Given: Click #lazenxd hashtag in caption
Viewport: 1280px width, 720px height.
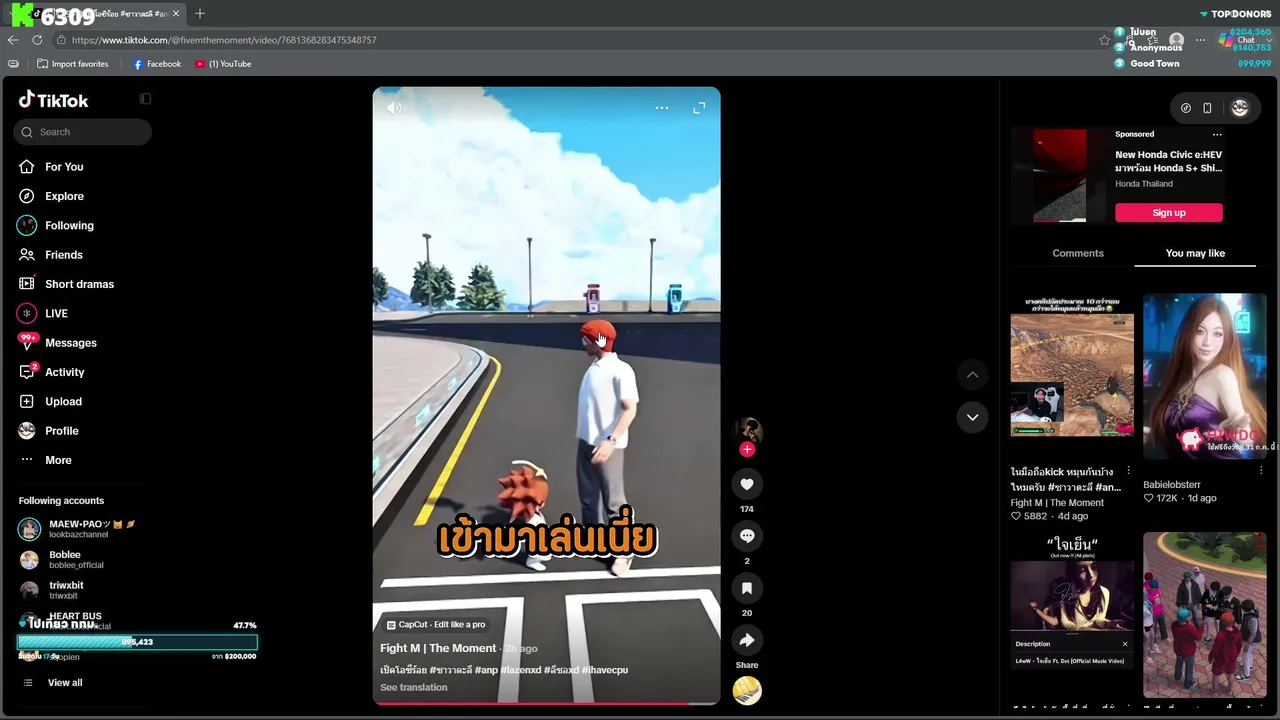Looking at the screenshot, I should click(520, 670).
